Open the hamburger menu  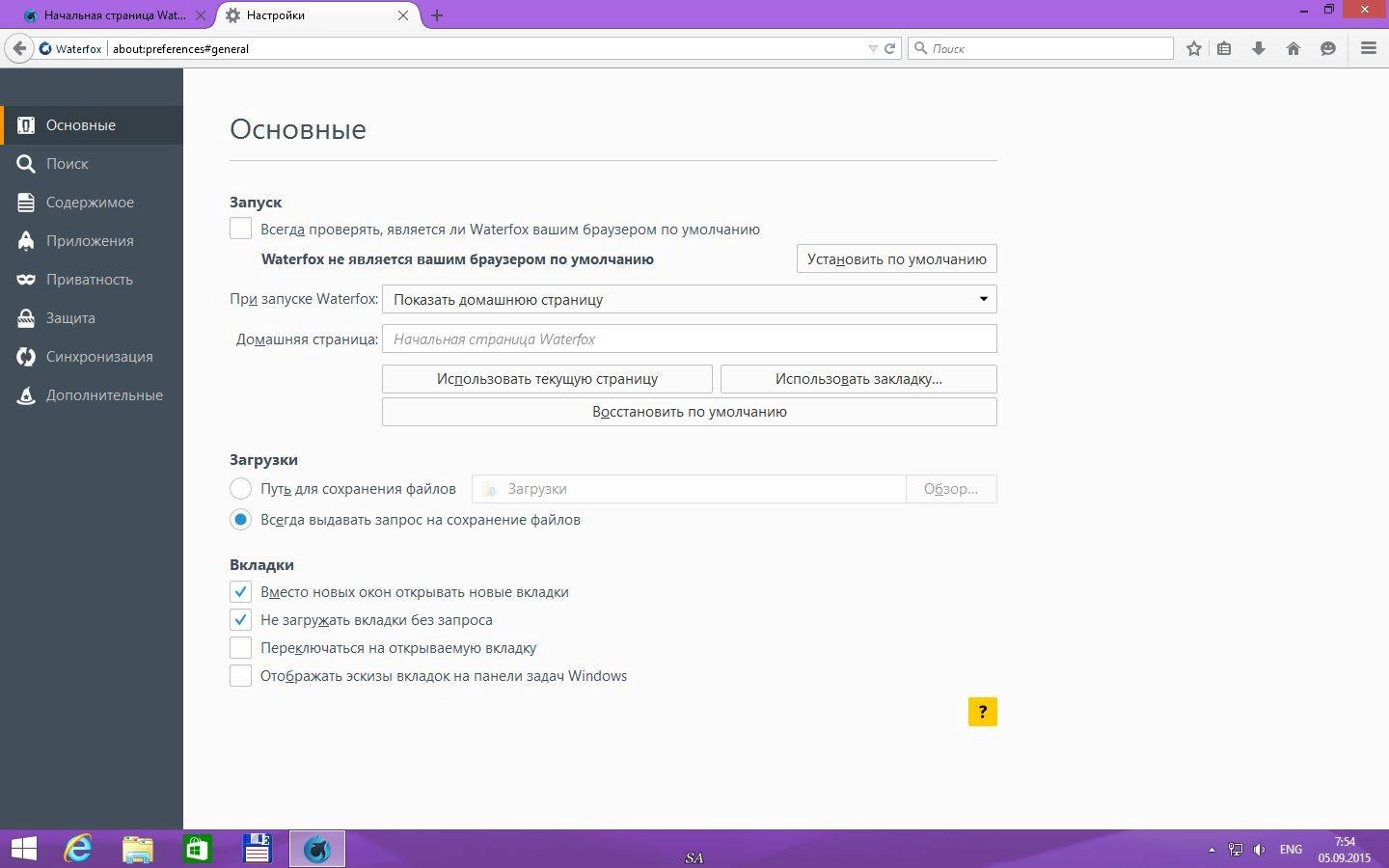point(1369,48)
